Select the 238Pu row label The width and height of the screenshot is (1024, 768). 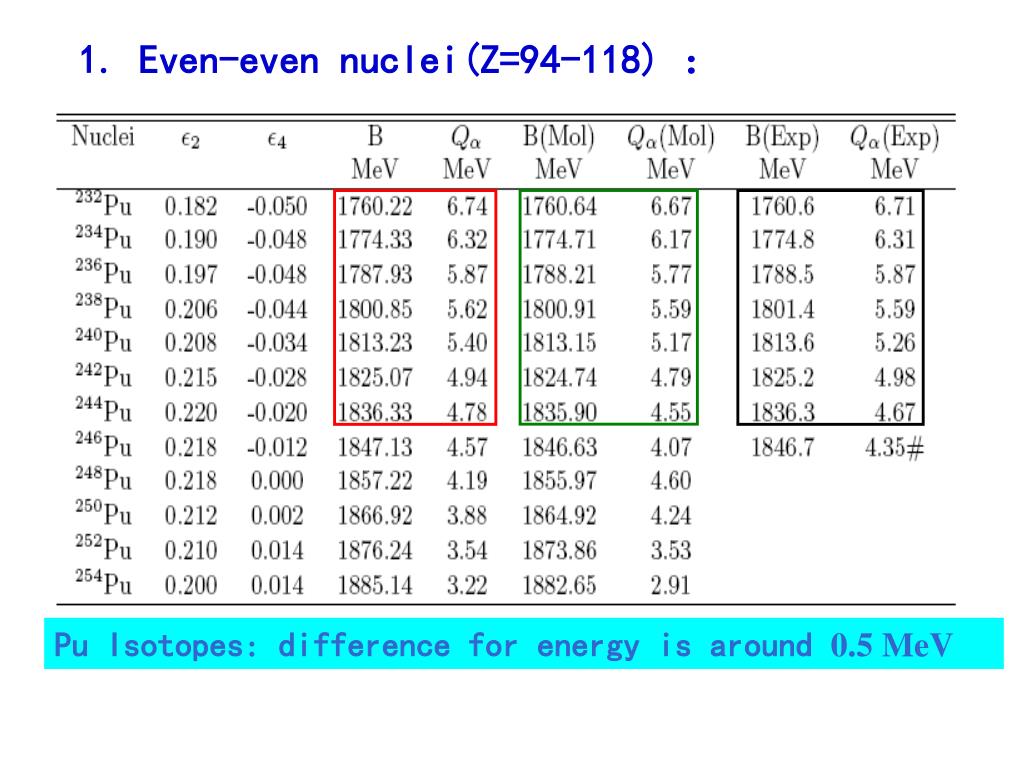coord(103,306)
